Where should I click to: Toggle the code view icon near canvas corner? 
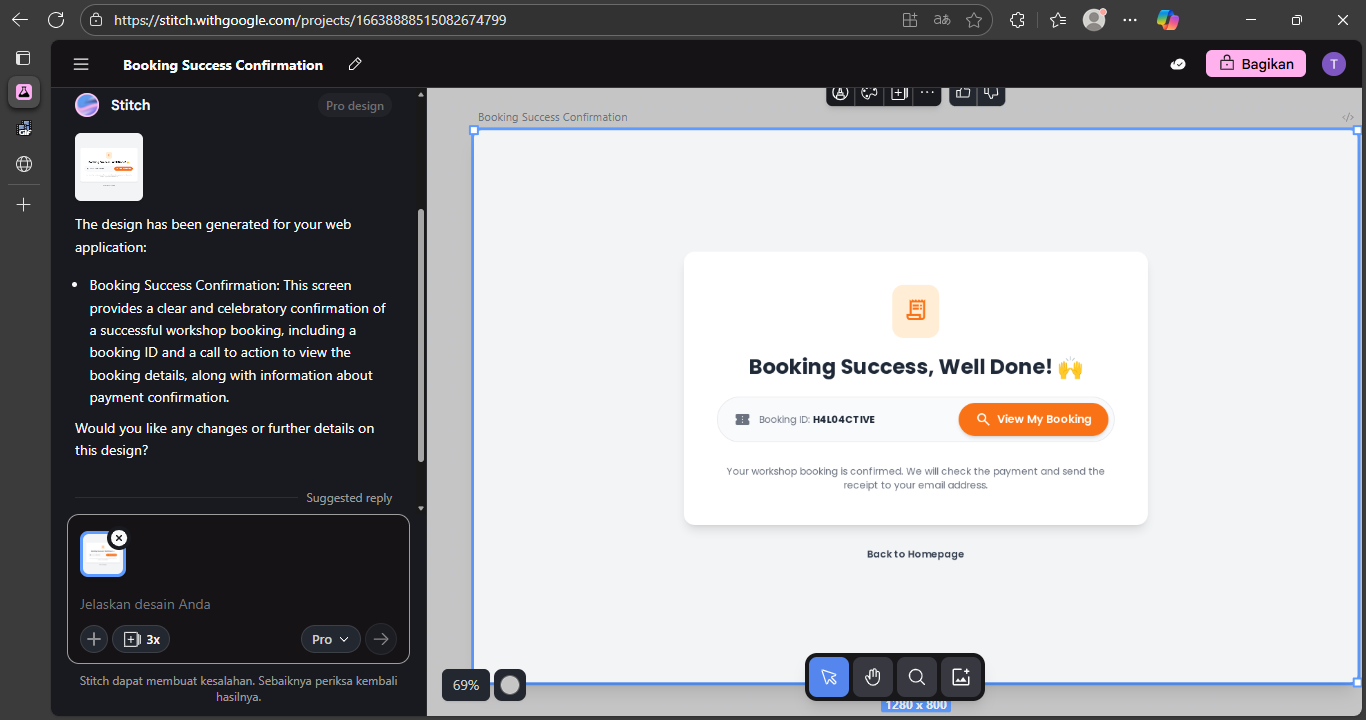[1347, 117]
